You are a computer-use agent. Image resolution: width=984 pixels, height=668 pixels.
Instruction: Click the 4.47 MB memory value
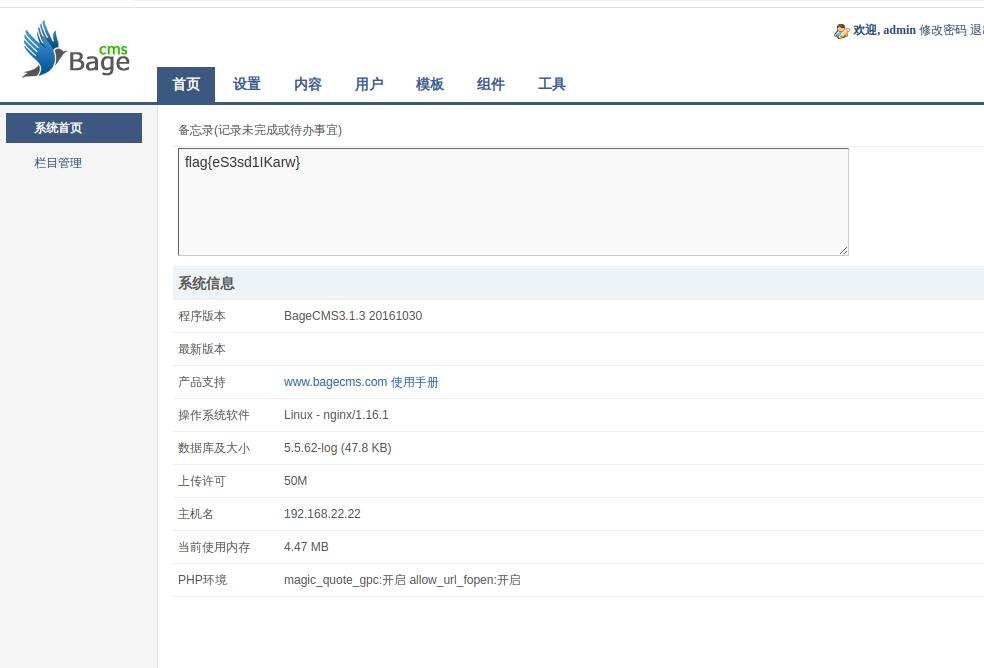(x=306, y=547)
